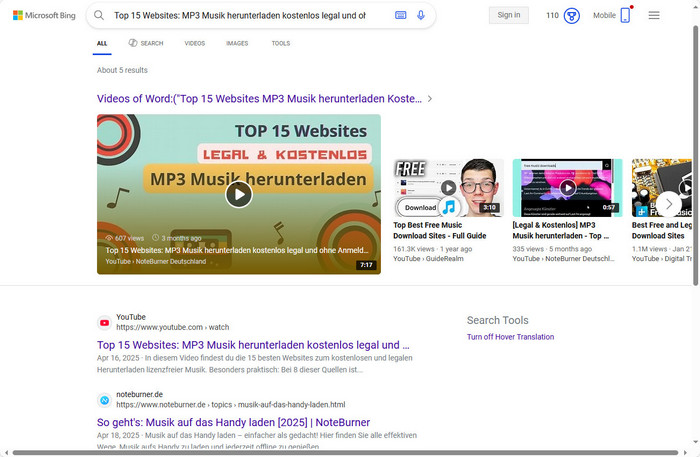This screenshot has height=457, width=700.
Task: Click the 110 rewards points count
Action: click(x=552, y=16)
